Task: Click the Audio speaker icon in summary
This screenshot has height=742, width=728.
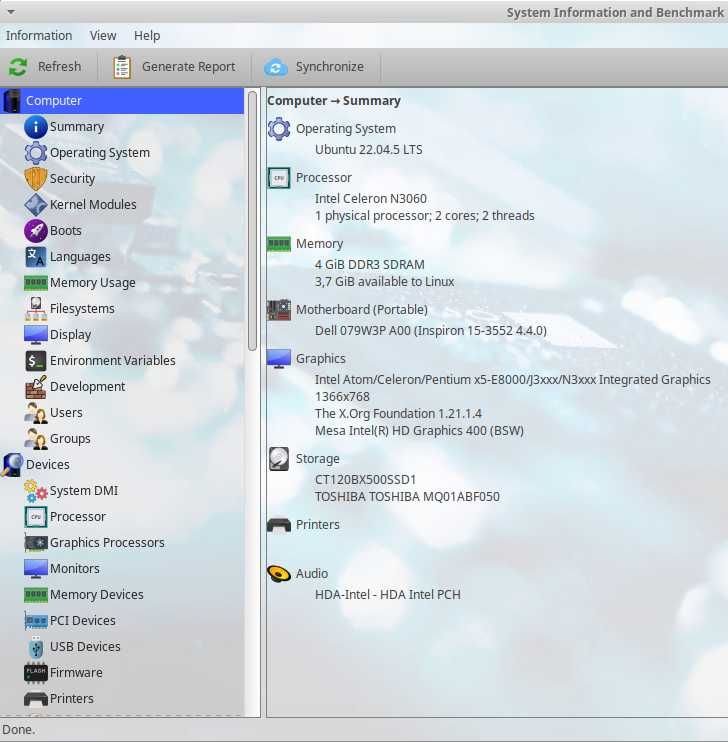Action: (x=279, y=574)
